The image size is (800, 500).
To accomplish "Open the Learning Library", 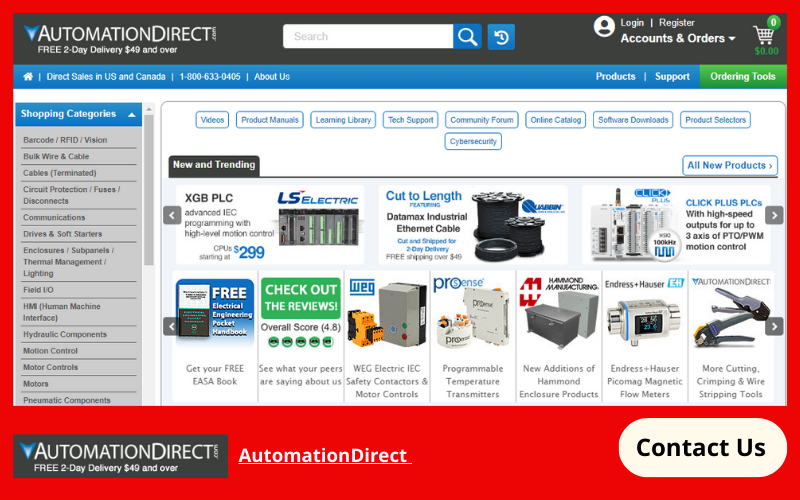I will click(x=343, y=120).
